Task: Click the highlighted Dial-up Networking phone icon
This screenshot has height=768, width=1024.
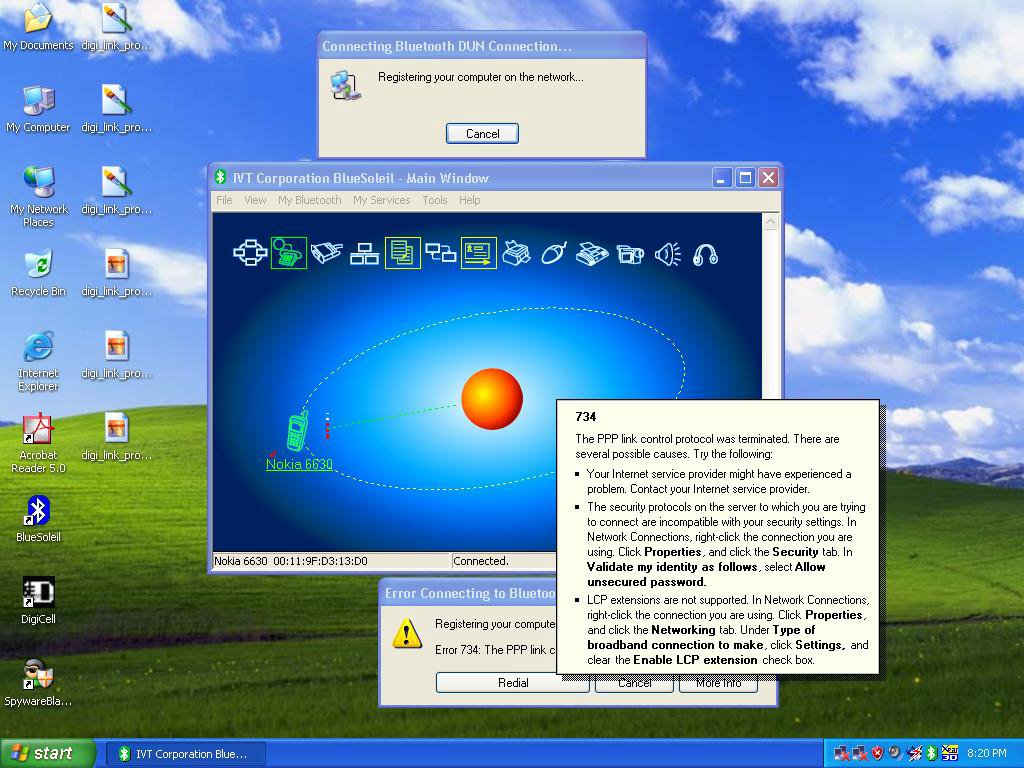Action: click(x=289, y=253)
